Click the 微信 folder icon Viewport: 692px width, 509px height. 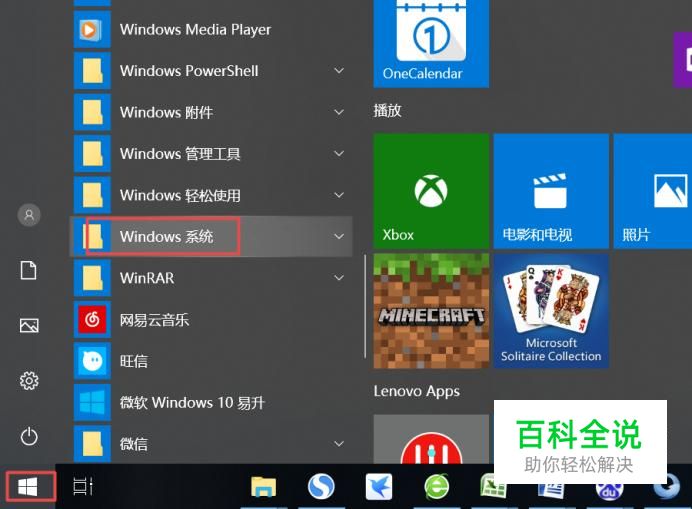(92, 444)
